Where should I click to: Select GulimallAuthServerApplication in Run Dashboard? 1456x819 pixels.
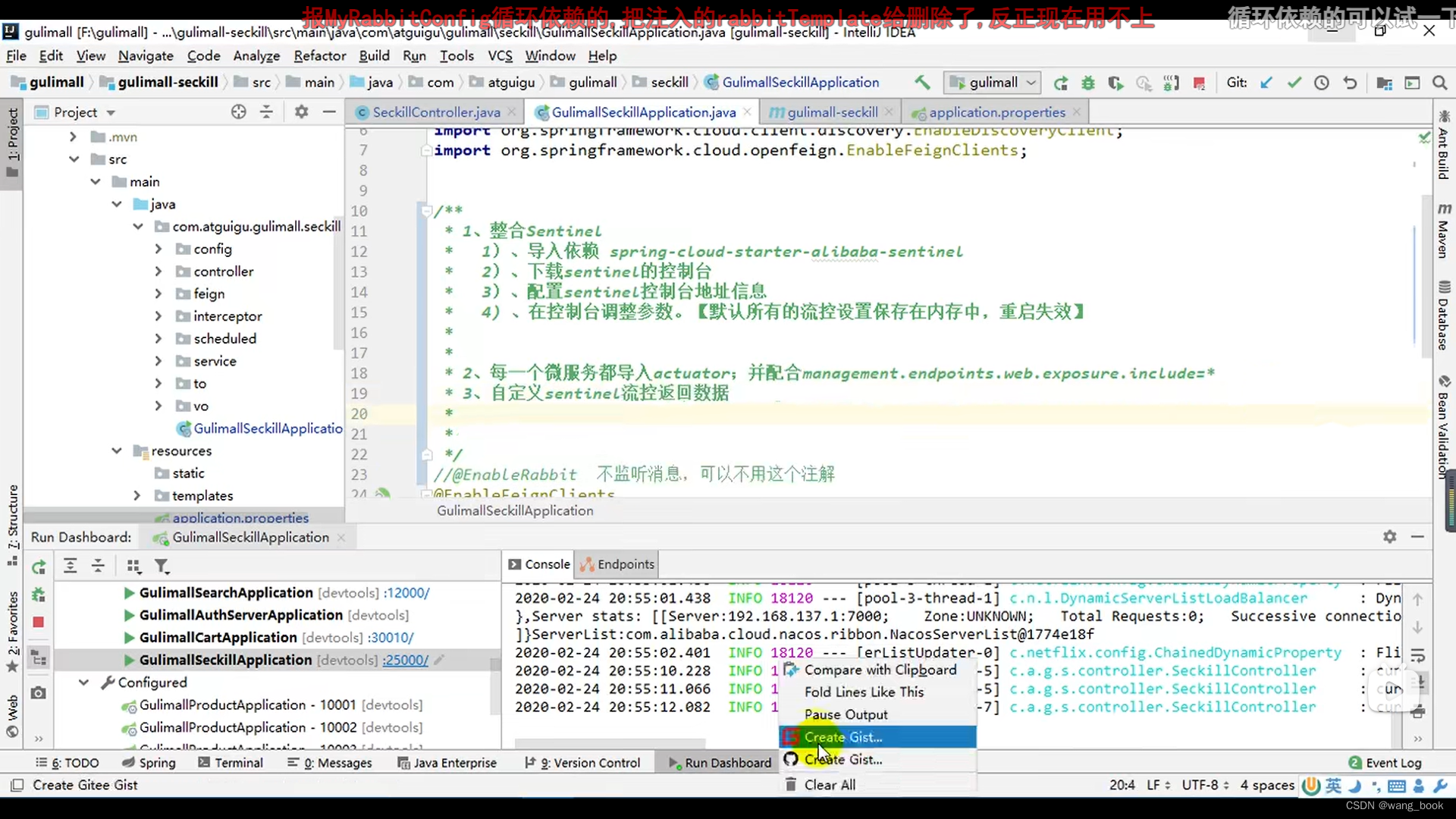[241, 615]
